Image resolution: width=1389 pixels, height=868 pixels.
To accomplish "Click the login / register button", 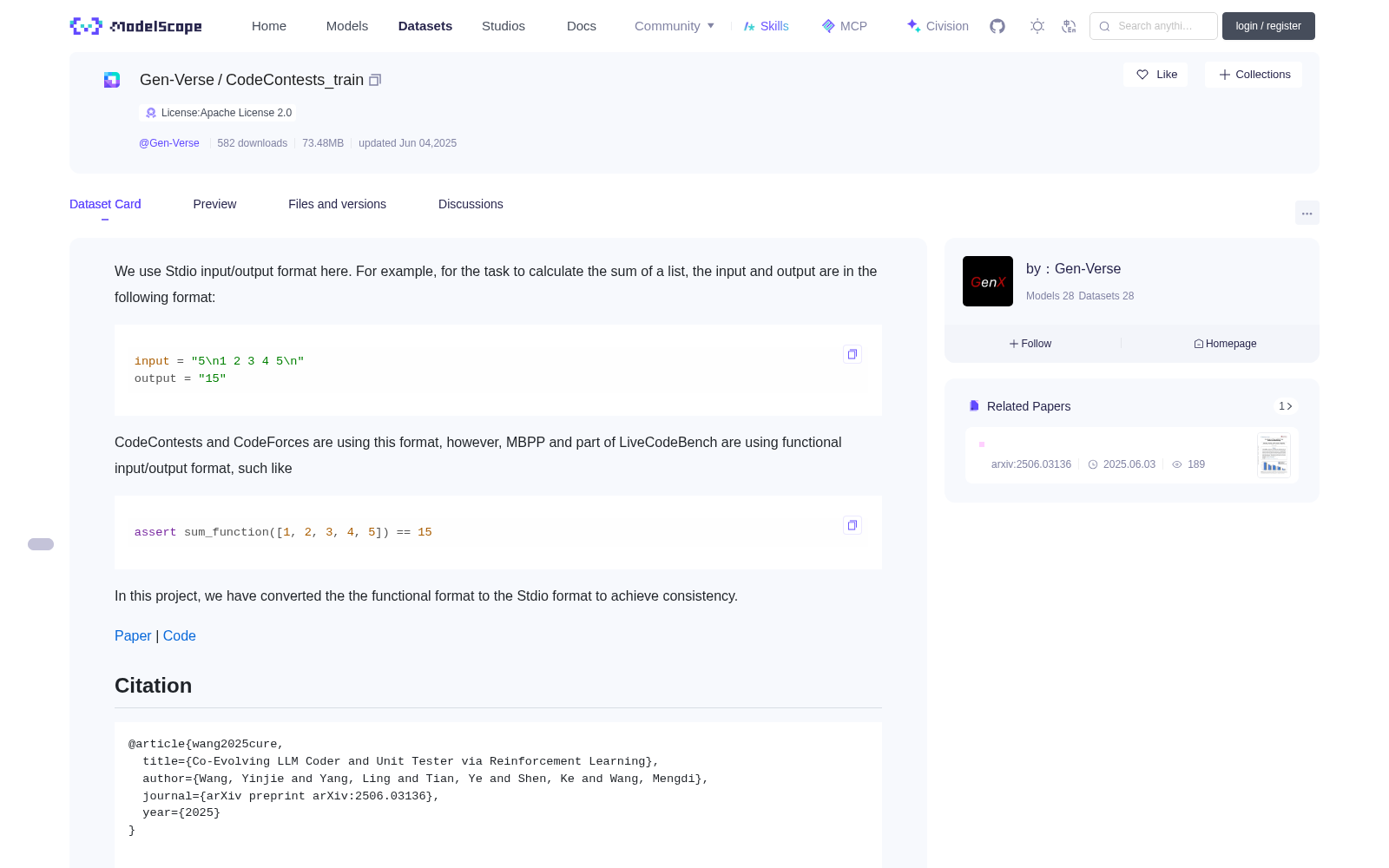I will tap(1268, 26).
